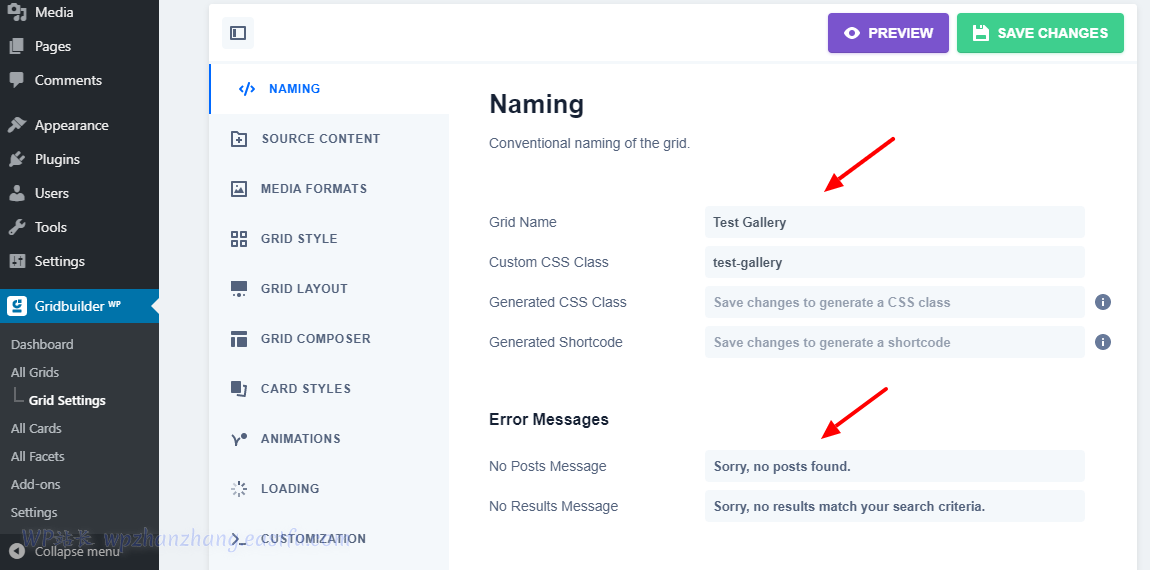This screenshot has height=570, width=1150.
Task: Open Add-ons submenu
Action: pyautogui.click(x=35, y=484)
